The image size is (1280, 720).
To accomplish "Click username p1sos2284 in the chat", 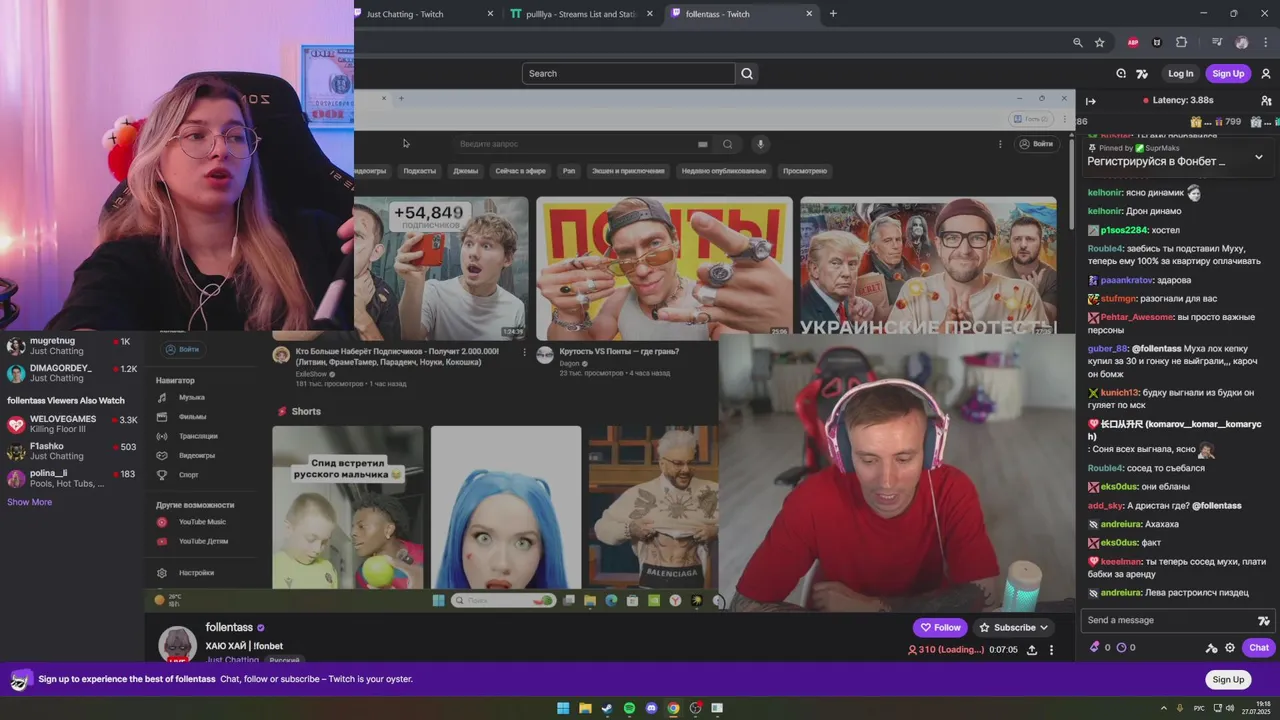I will [x=1124, y=230].
